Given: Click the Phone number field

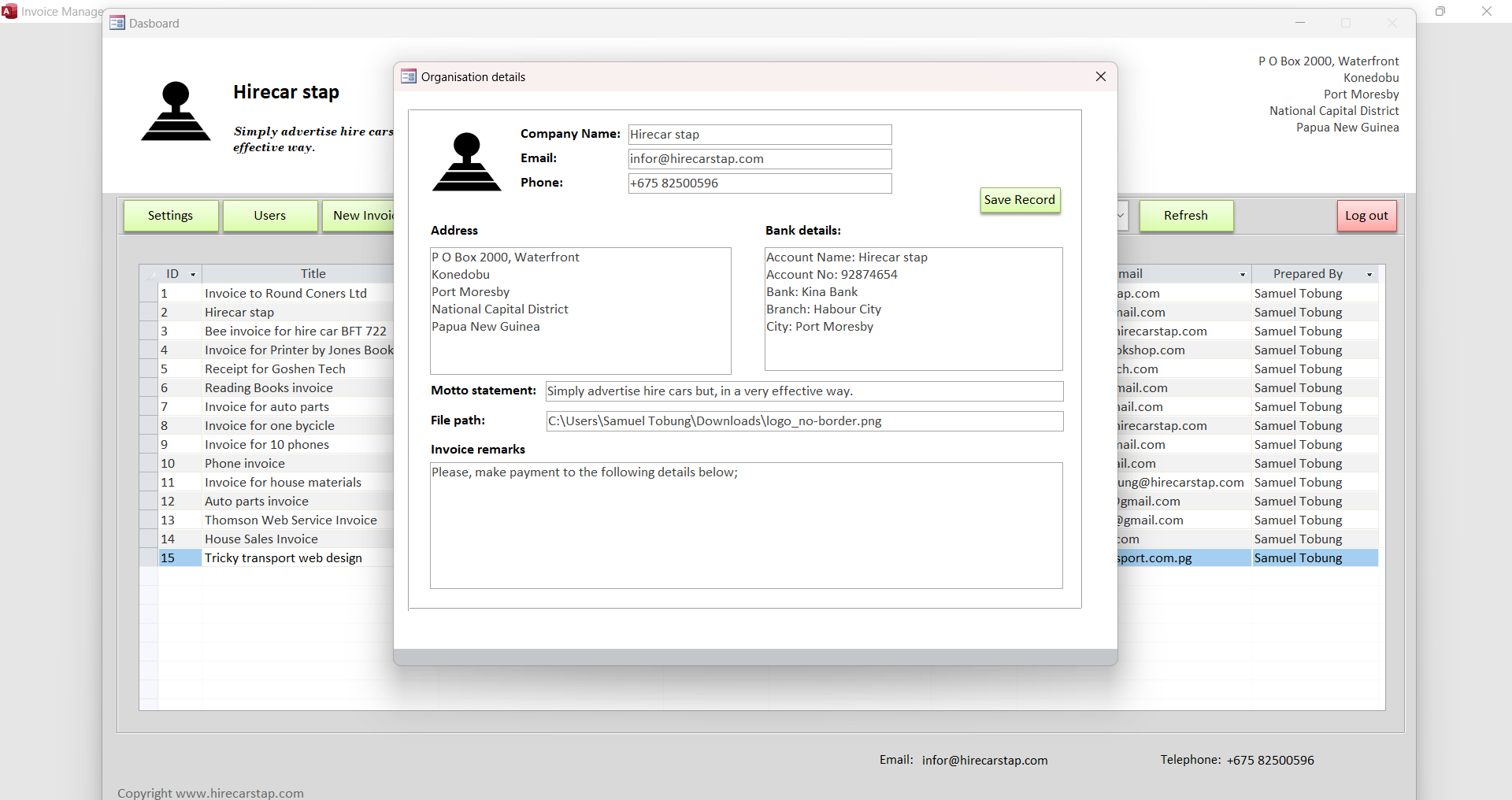Looking at the screenshot, I should tap(760, 183).
